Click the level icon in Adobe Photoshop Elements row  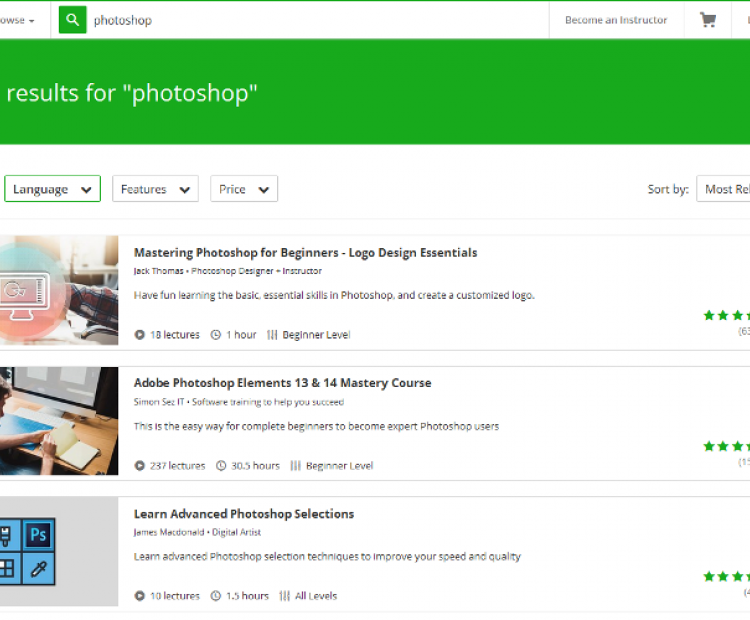[296, 465]
